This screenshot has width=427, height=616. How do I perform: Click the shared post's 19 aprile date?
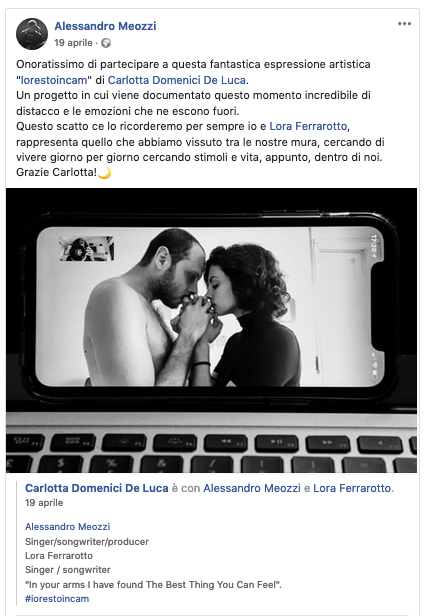44,503
